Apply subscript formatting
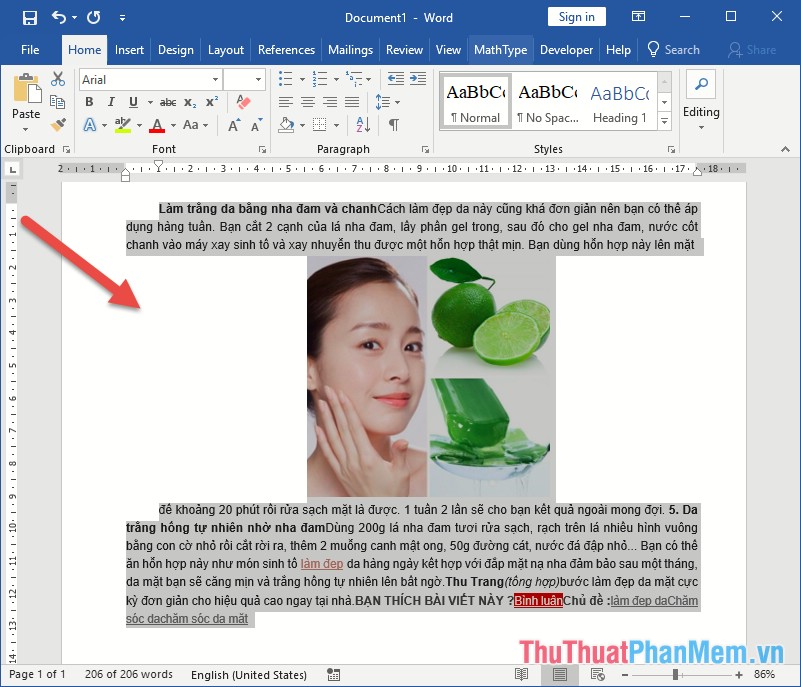 [189, 102]
